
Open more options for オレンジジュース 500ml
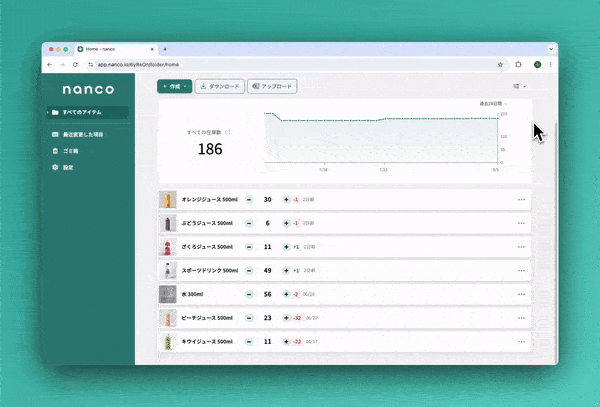click(x=521, y=199)
